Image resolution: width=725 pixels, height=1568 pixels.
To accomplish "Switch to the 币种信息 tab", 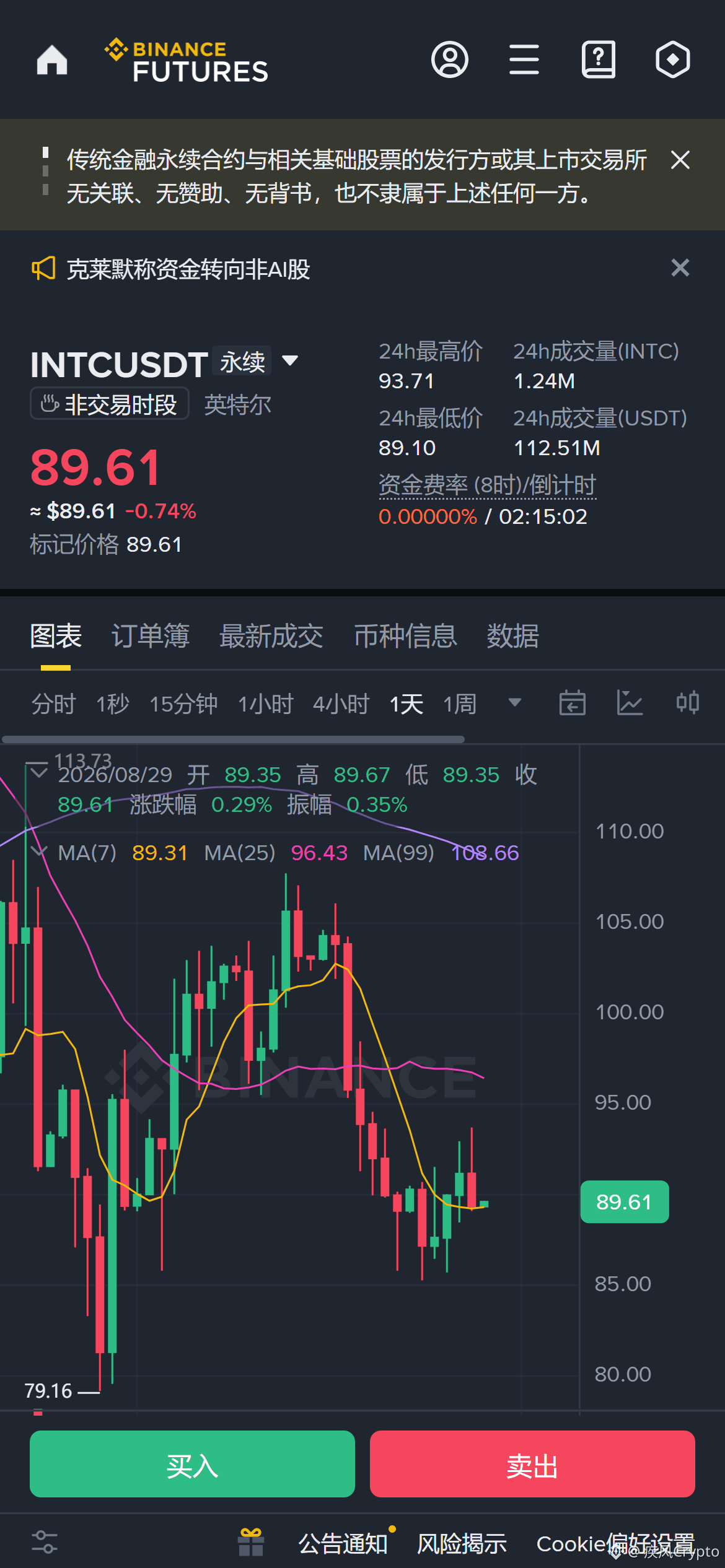I will 405,636.
